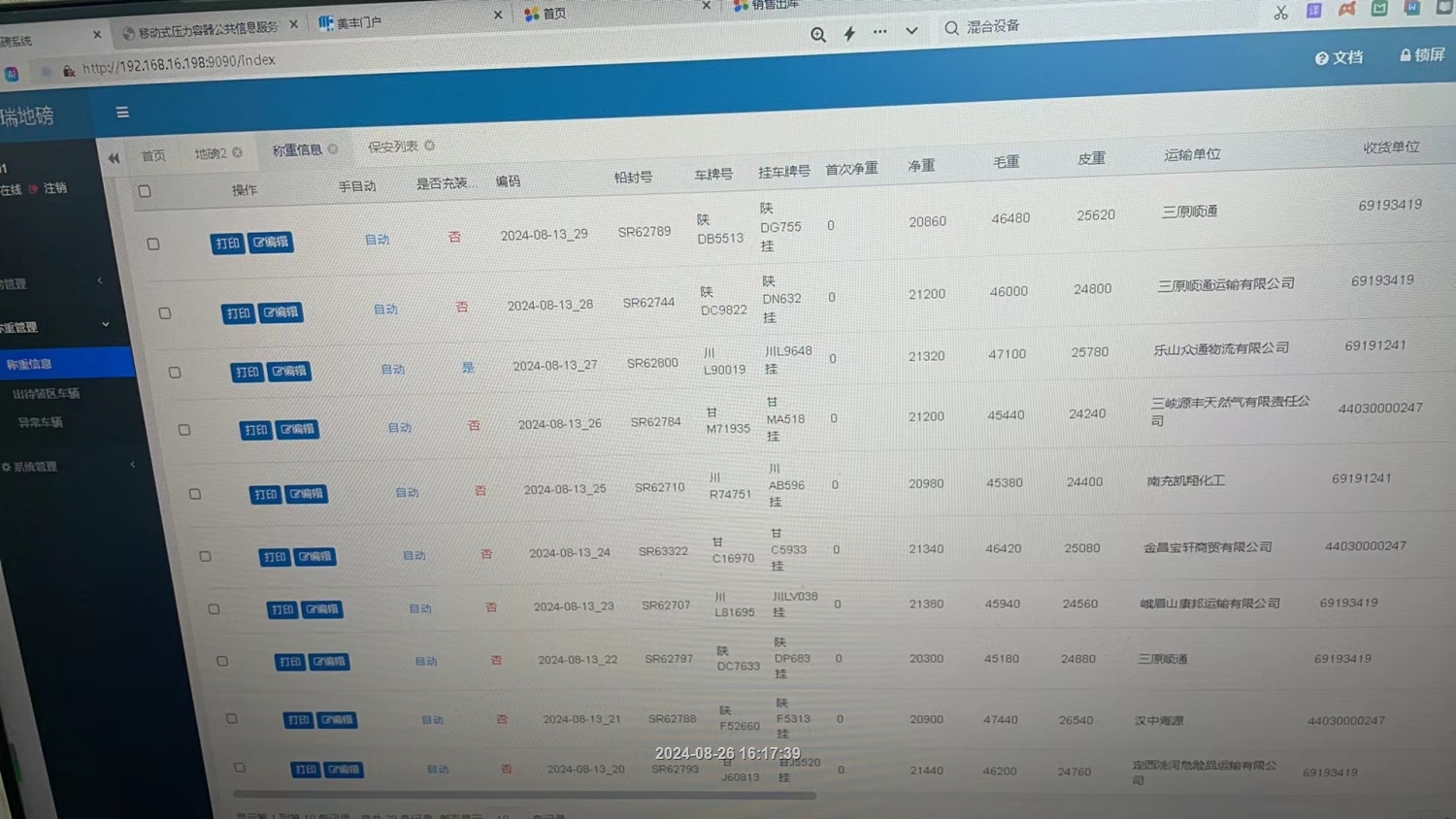The image size is (1456, 819).
Task: Close the 地磅2 tab with its x icon
Action: 237,152
